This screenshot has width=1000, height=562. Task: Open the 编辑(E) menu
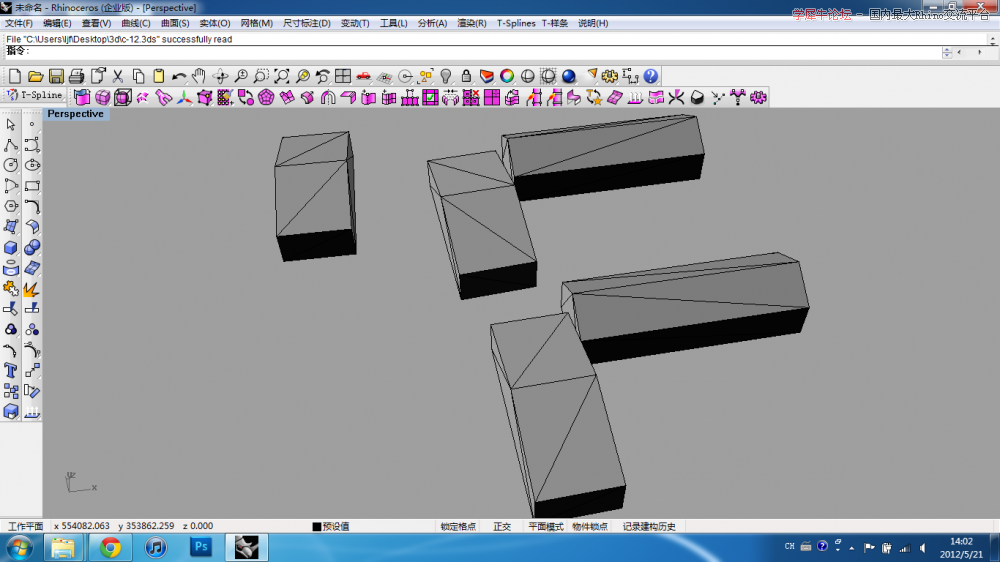[x=57, y=23]
